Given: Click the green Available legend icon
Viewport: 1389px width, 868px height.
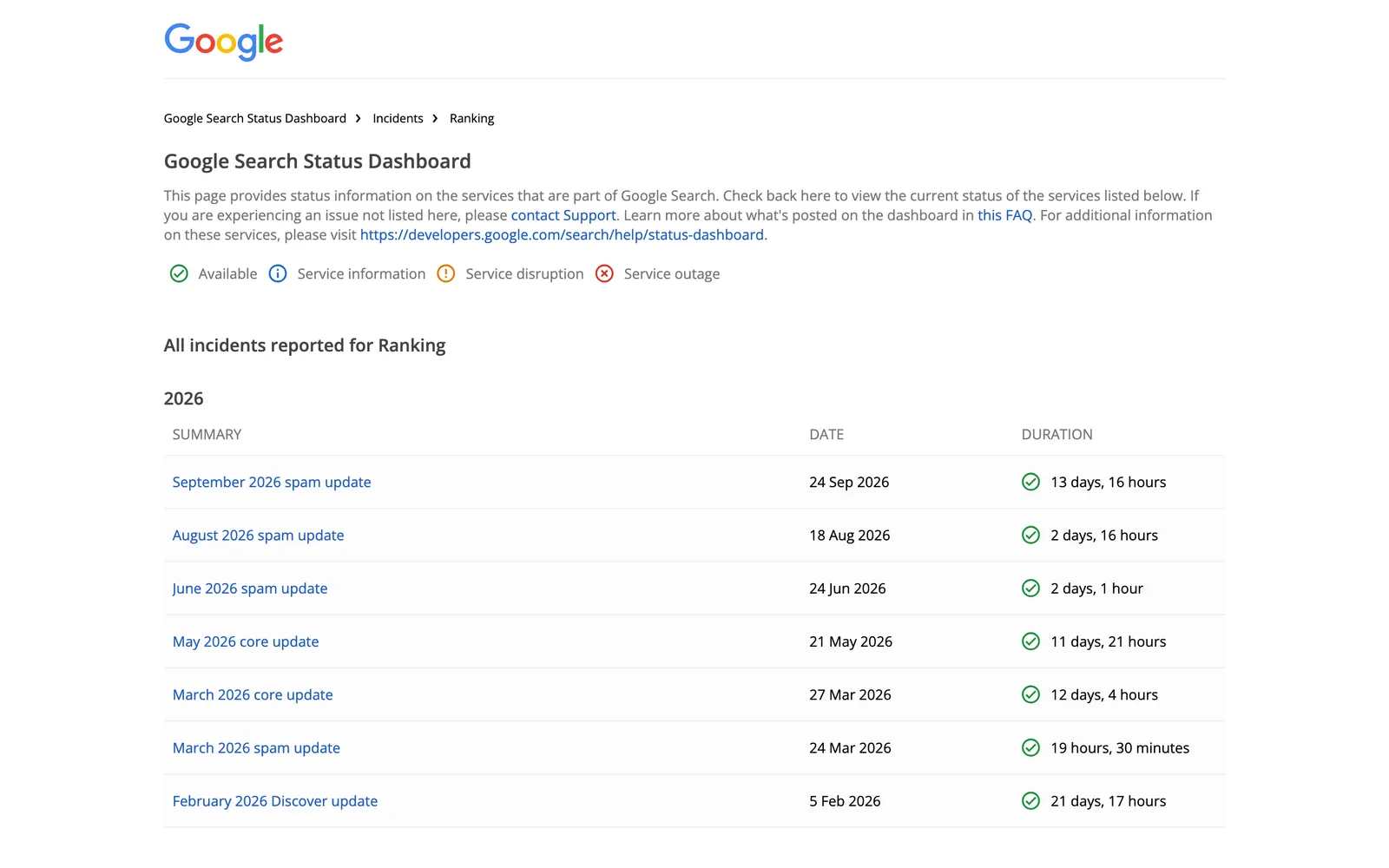Looking at the screenshot, I should click(179, 273).
